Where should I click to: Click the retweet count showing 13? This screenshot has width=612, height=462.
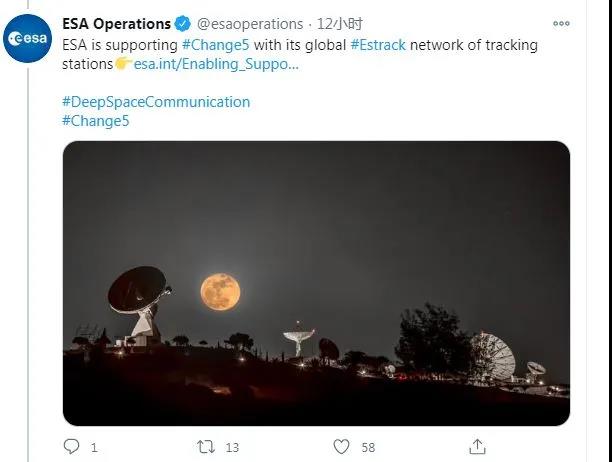tap(231, 447)
